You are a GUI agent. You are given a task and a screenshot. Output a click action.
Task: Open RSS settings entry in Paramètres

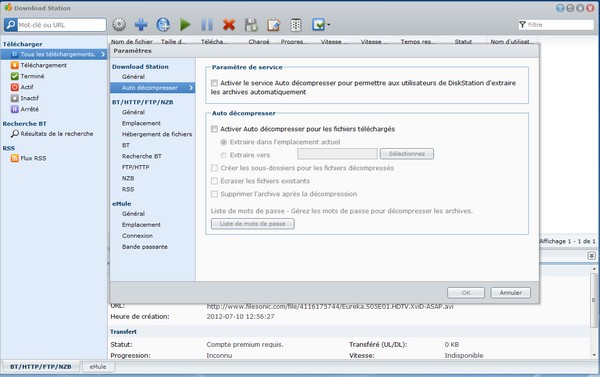pos(128,189)
